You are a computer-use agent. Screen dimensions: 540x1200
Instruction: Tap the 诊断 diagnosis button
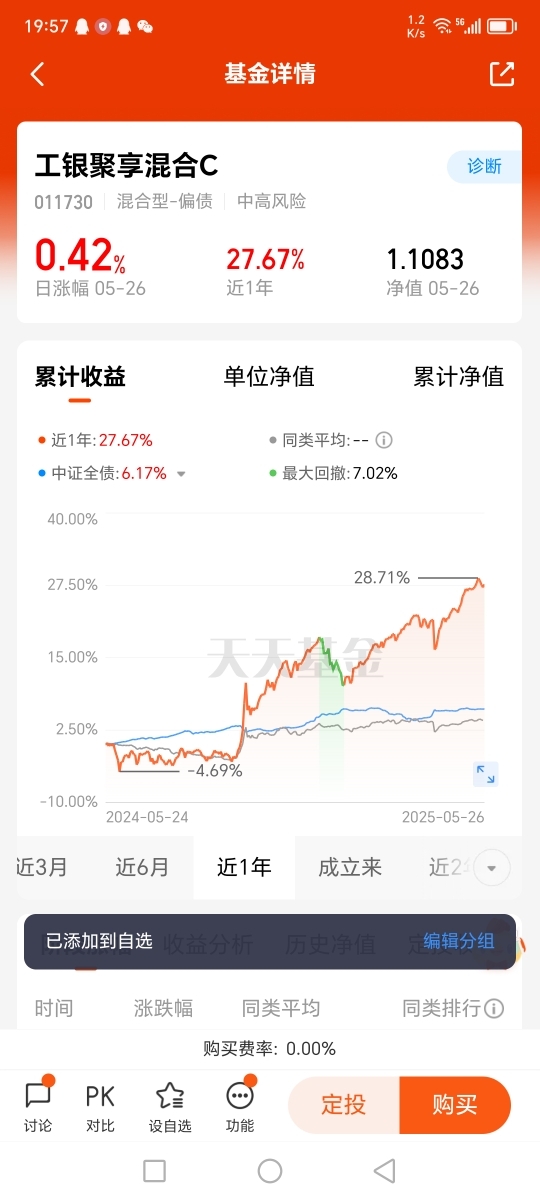point(485,166)
